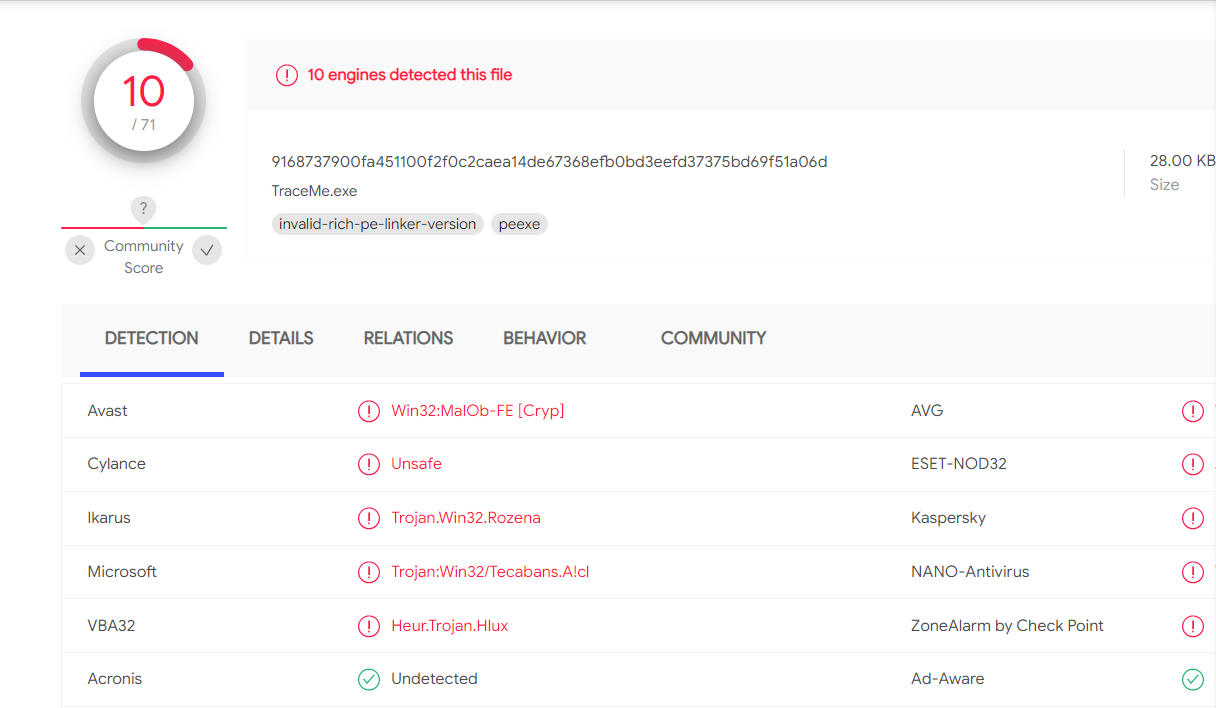Screen dimensions: 1216x708
Task: Switch to the RELATIONS tab
Action: tap(408, 338)
